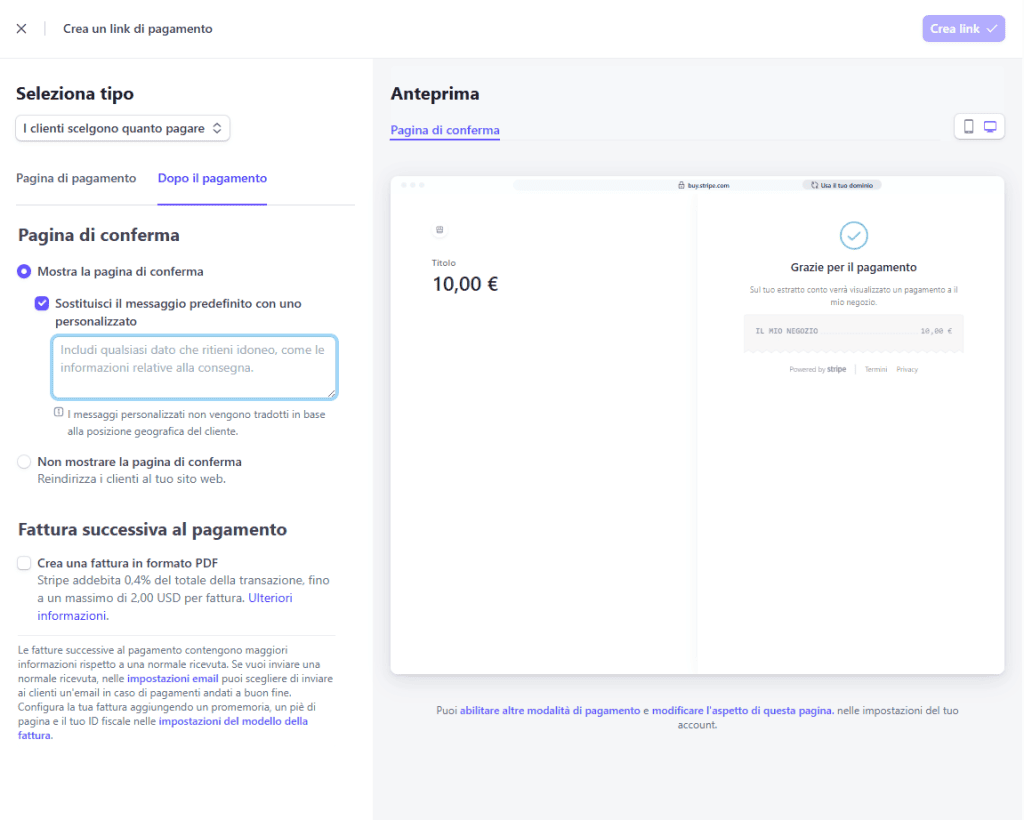Click the Crea link button
The image size is (1024, 820).
962,28
